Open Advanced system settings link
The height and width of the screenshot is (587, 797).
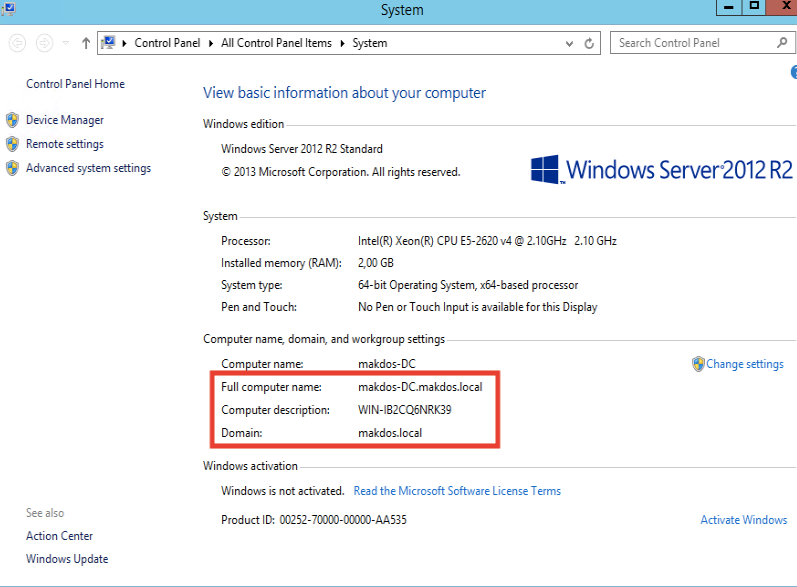[88, 168]
